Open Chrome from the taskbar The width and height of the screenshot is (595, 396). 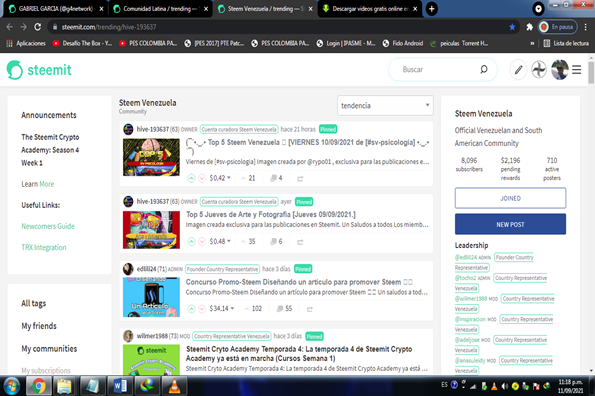(39, 386)
